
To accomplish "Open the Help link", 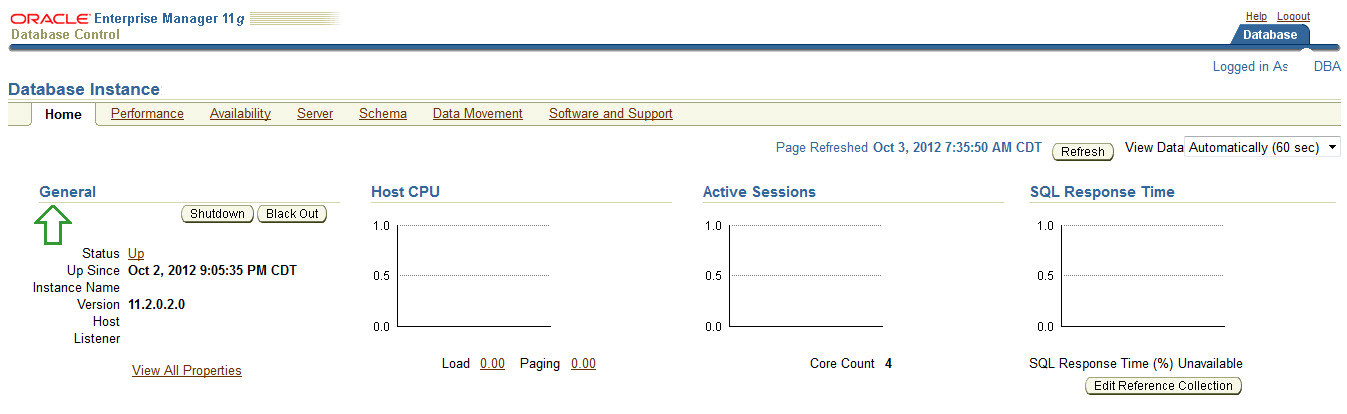I will pyautogui.click(x=1256, y=17).
